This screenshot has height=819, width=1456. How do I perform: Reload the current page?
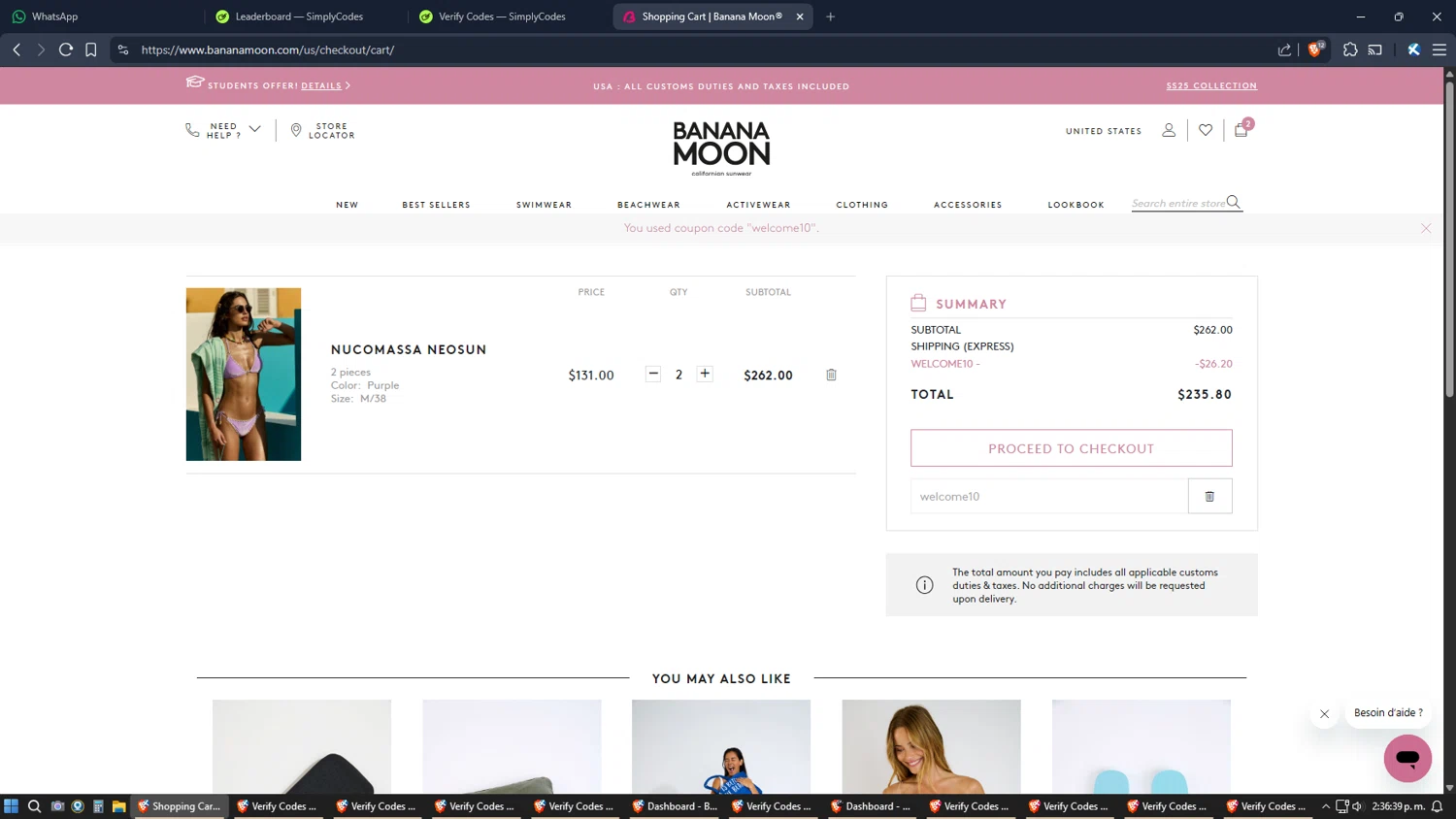[x=66, y=49]
